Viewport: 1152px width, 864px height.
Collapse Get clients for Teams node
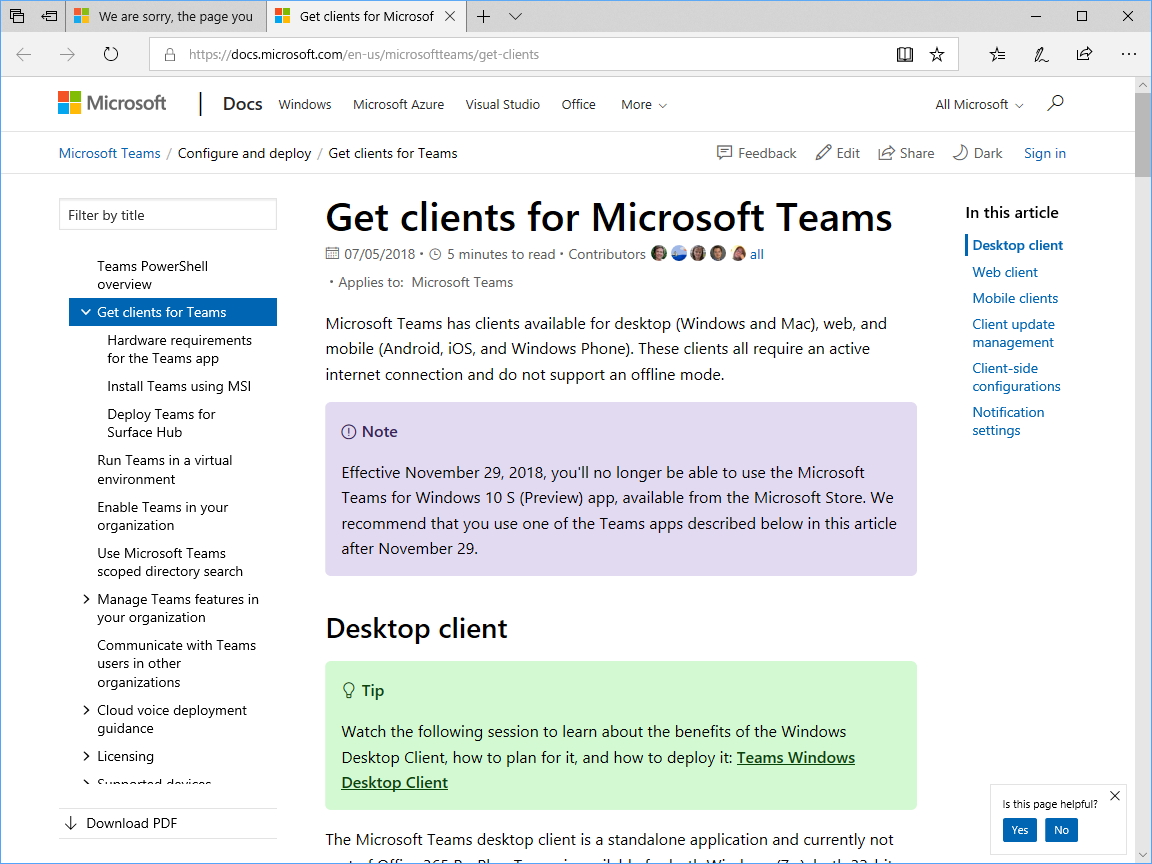click(x=84, y=312)
